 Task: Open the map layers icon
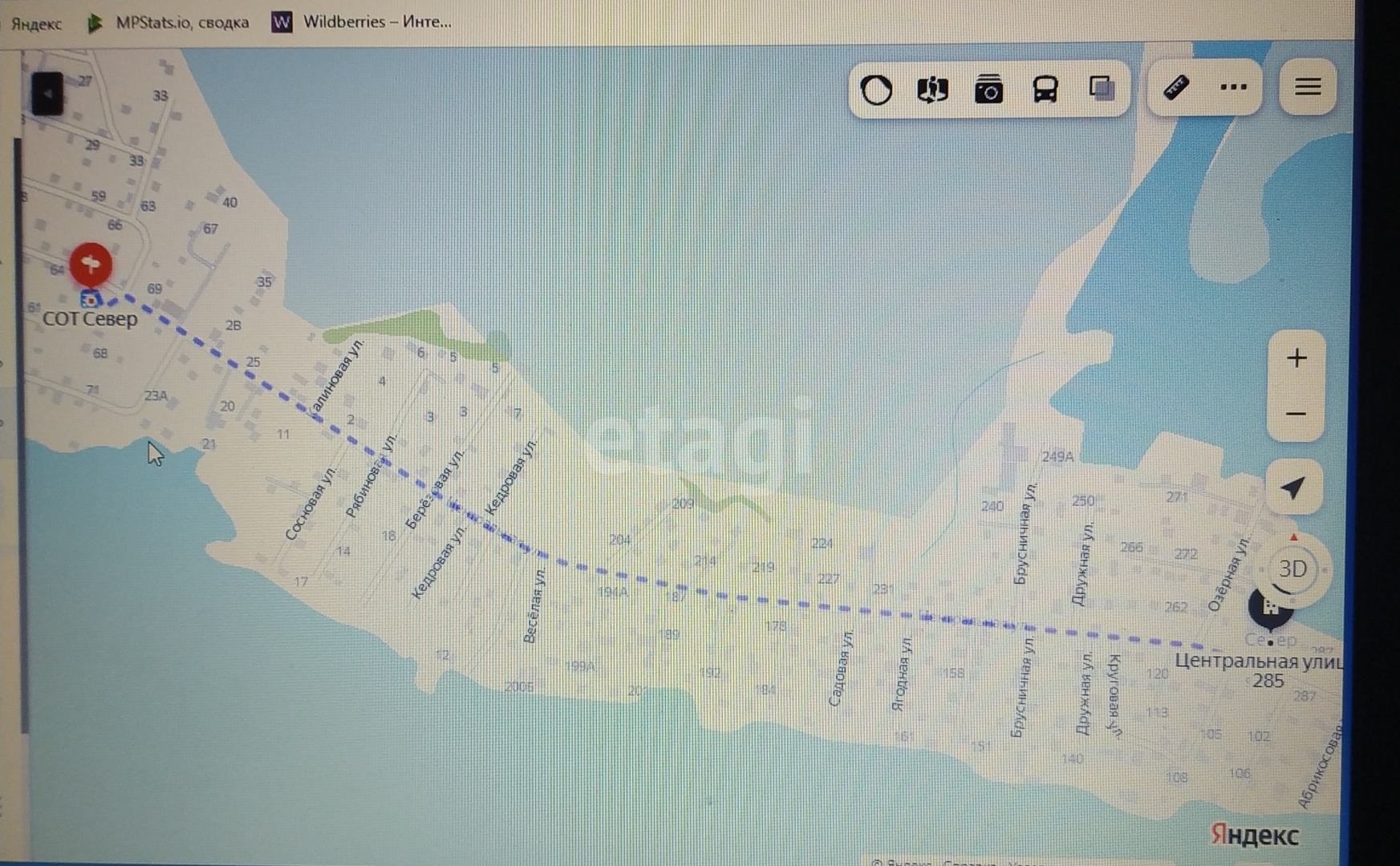1102,87
